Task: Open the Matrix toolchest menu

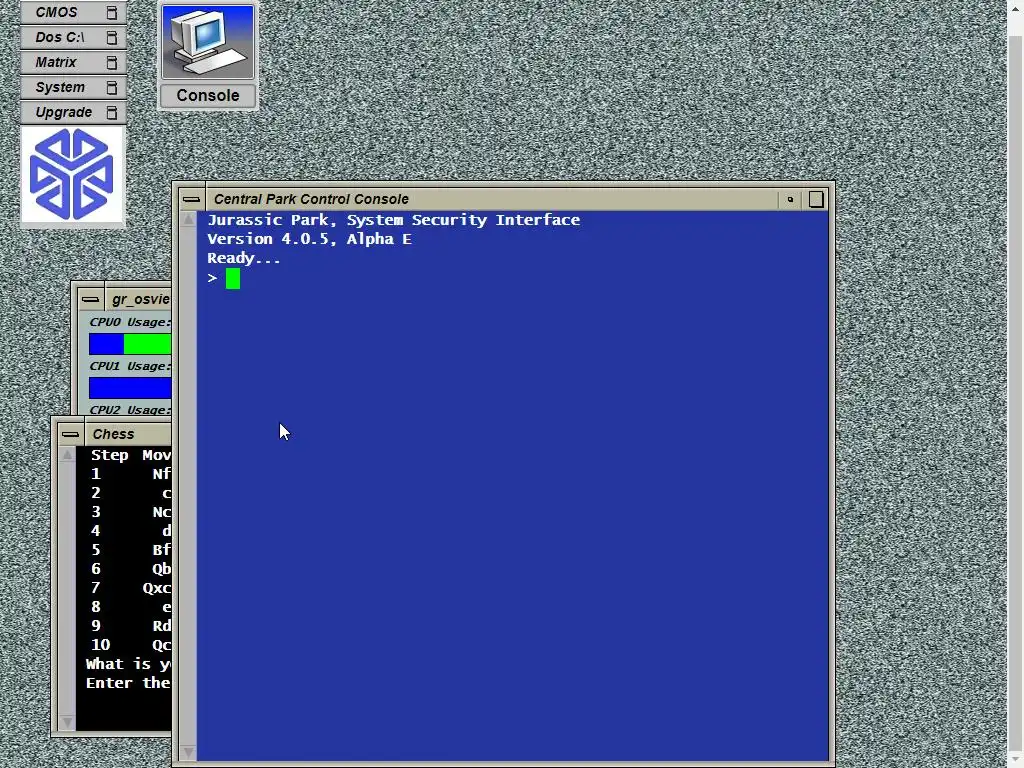Action: pos(73,62)
